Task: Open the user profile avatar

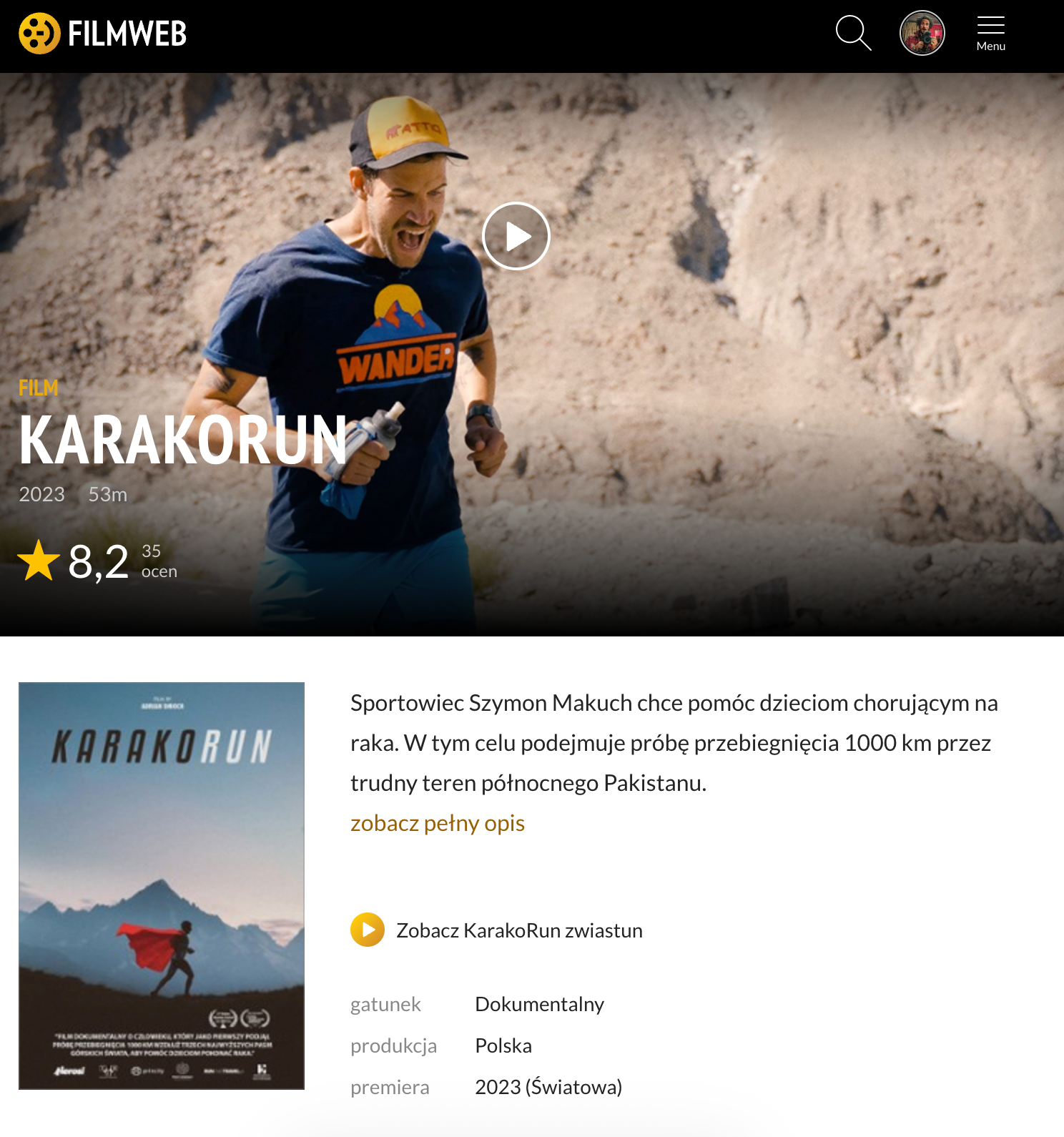Action: pos(922,33)
